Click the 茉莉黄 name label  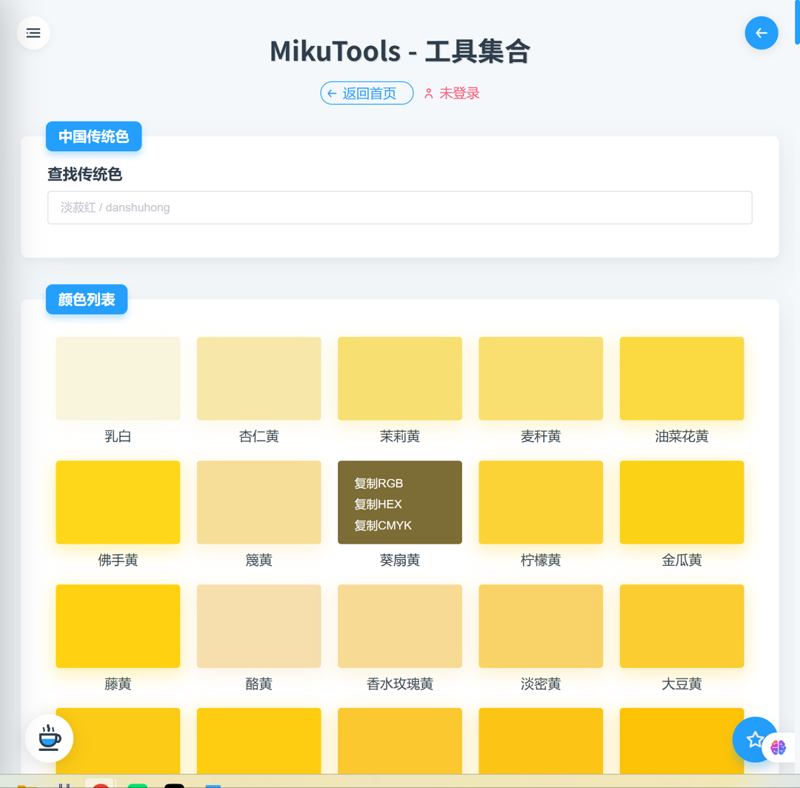[400, 436]
